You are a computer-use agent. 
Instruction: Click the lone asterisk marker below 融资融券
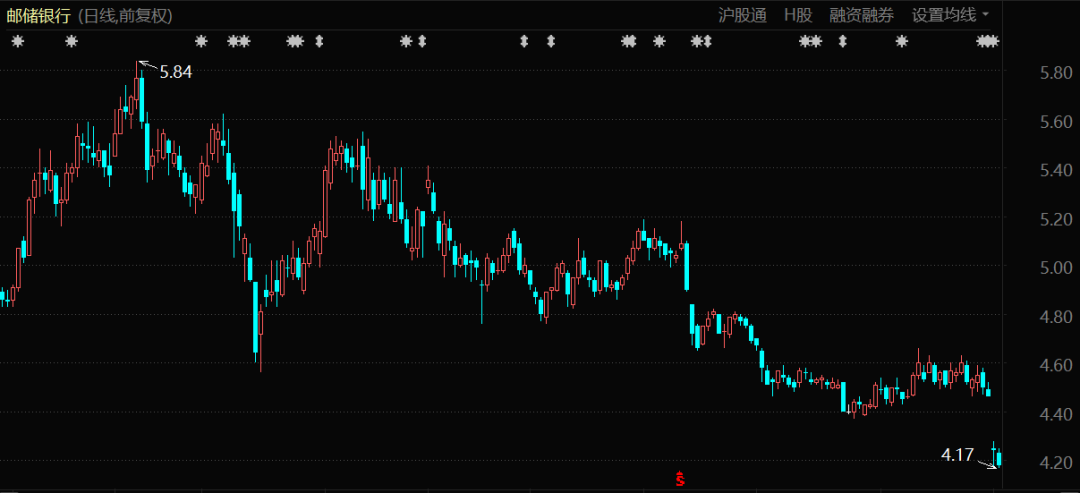[902, 41]
